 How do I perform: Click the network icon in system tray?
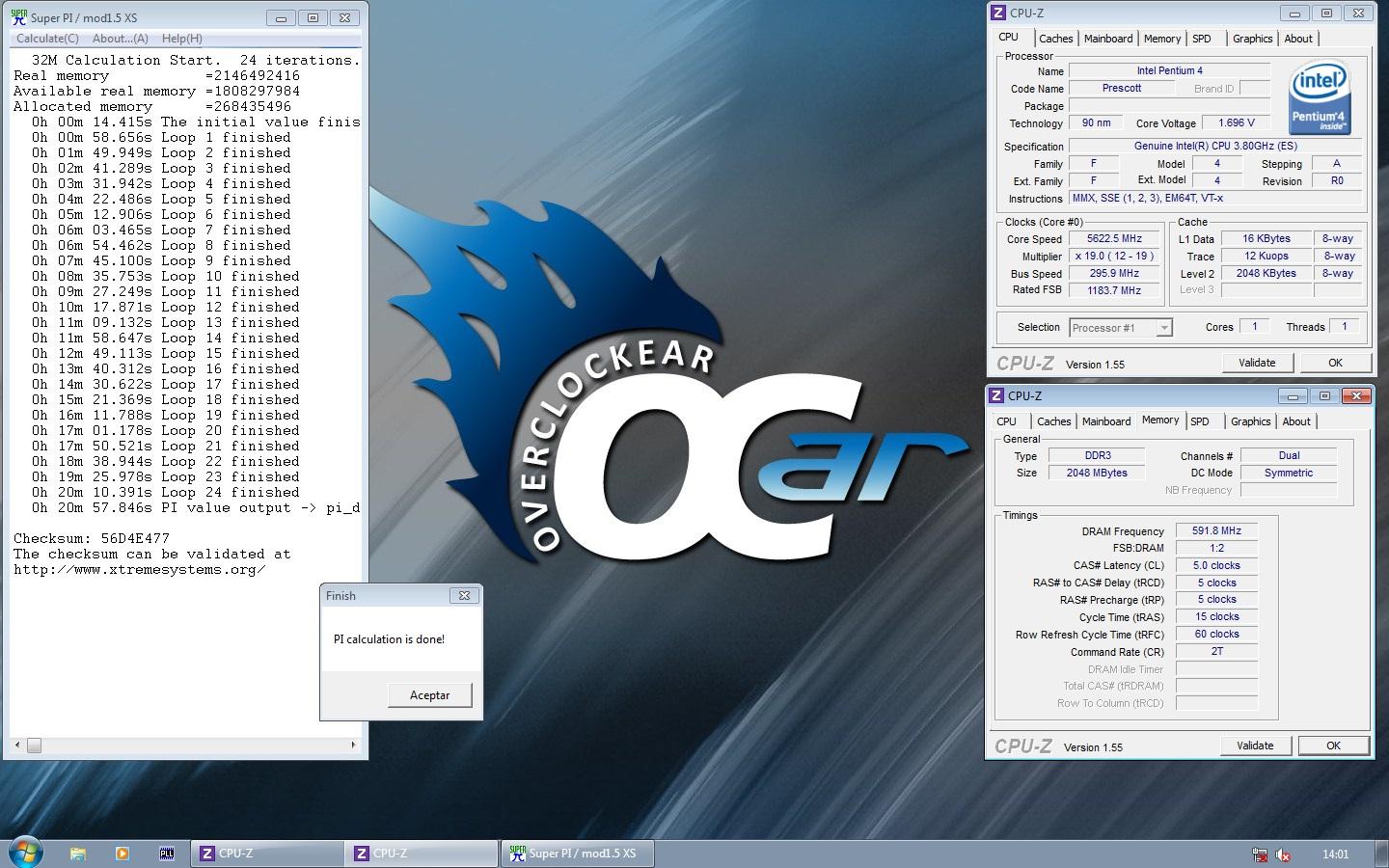coord(1260,854)
